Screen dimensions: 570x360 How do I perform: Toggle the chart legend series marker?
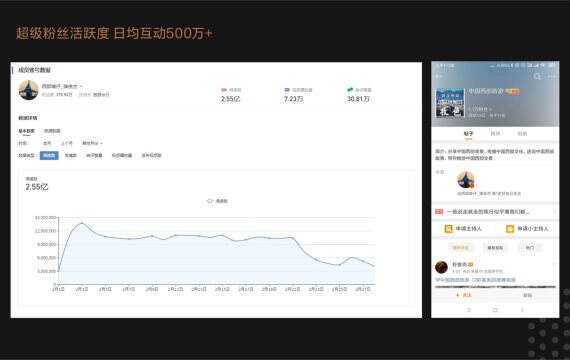pyautogui.click(x=209, y=201)
